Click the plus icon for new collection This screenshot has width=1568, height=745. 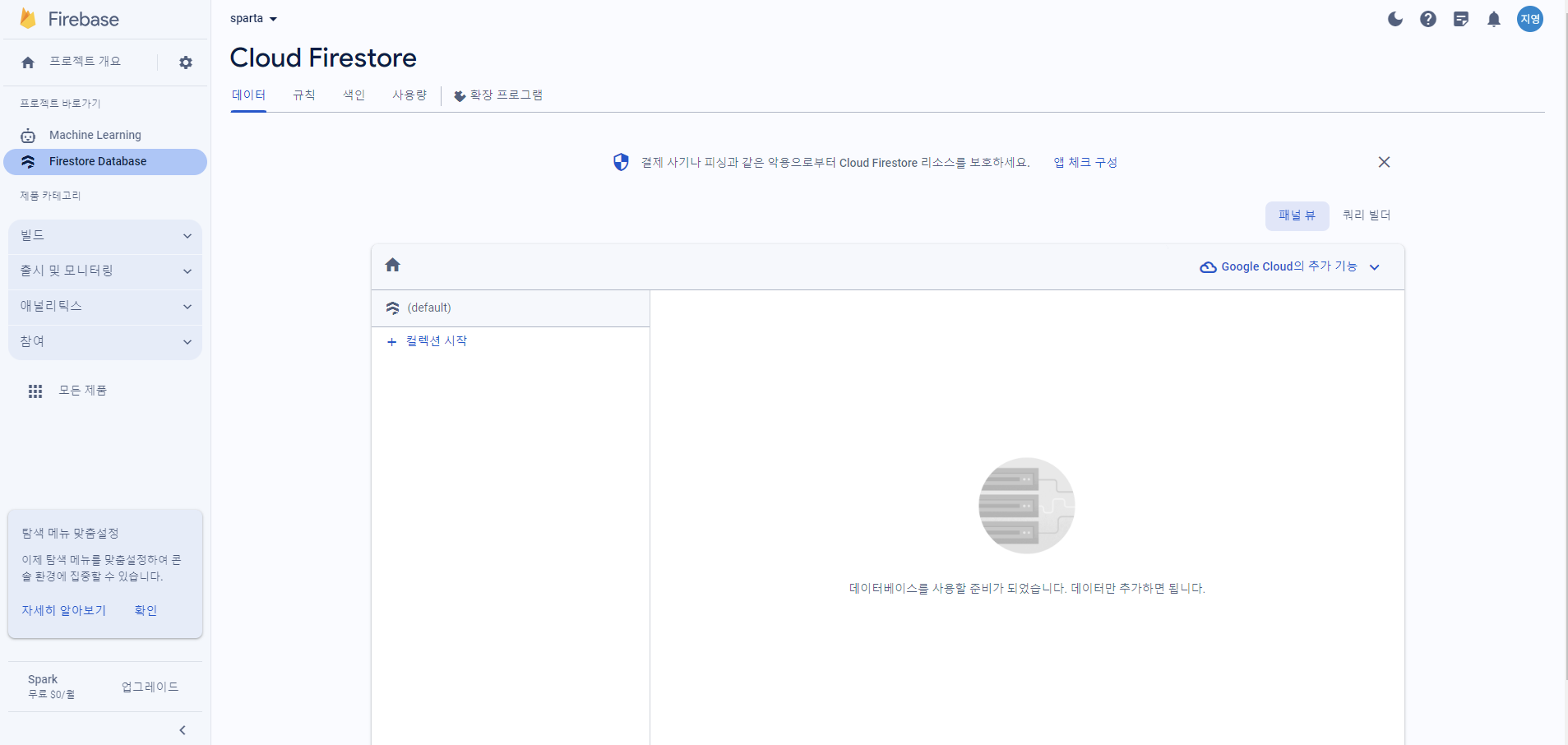tap(391, 342)
